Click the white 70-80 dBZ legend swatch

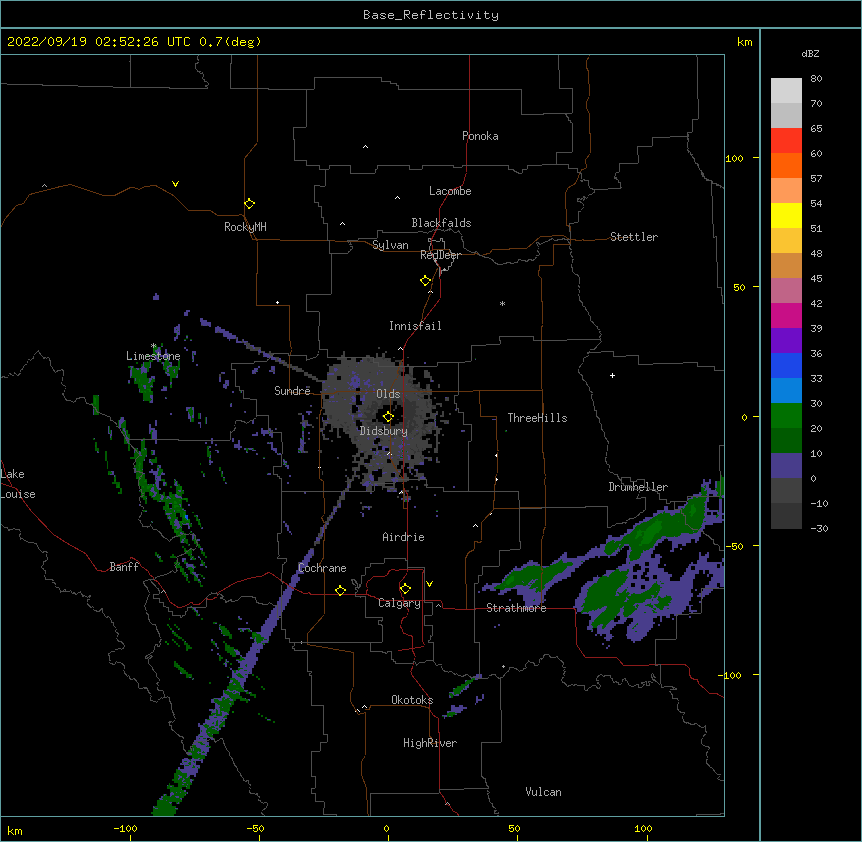(786, 91)
